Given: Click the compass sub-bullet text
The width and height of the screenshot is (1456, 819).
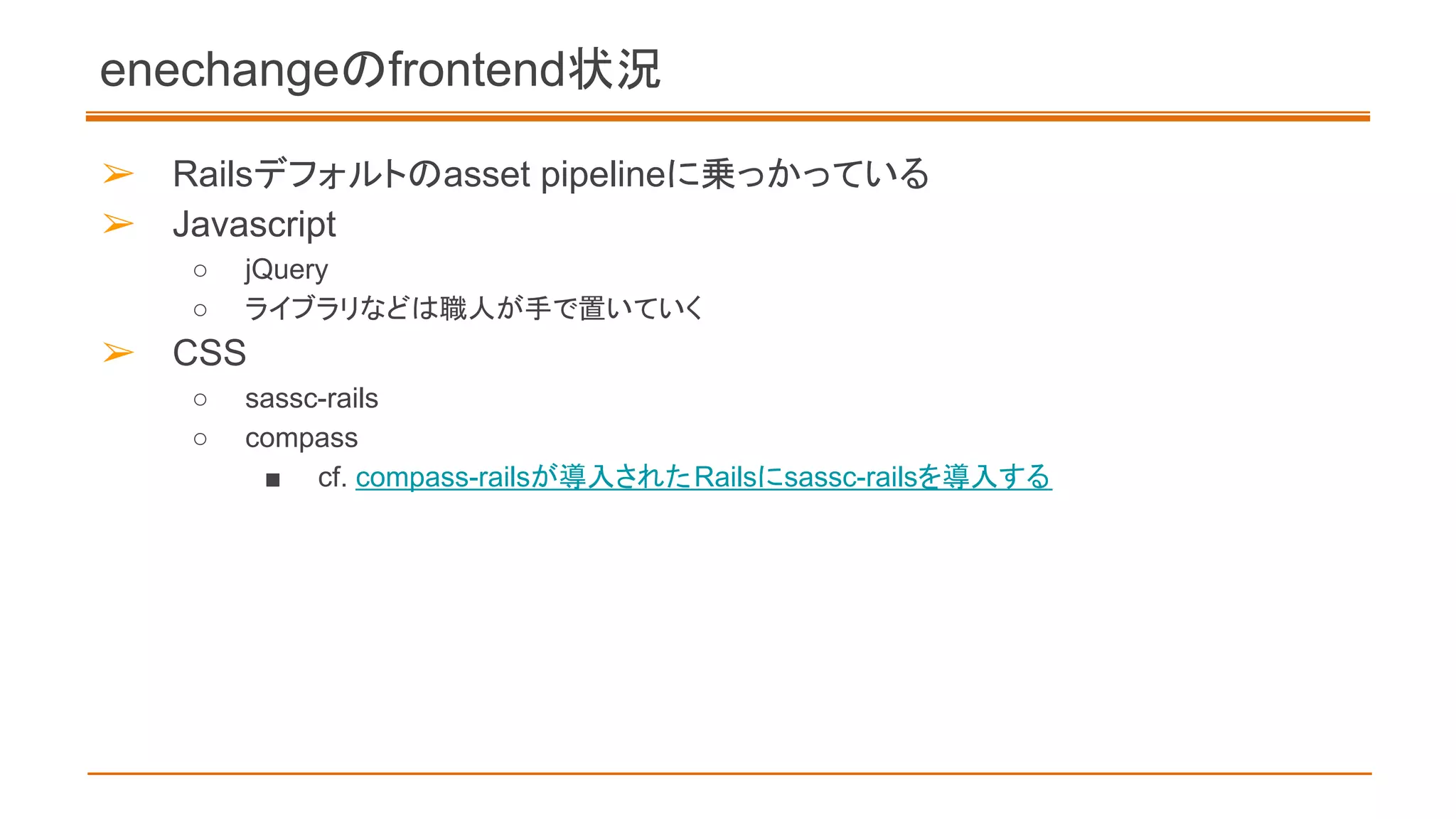Looking at the screenshot, I should [x=301, y=439].
